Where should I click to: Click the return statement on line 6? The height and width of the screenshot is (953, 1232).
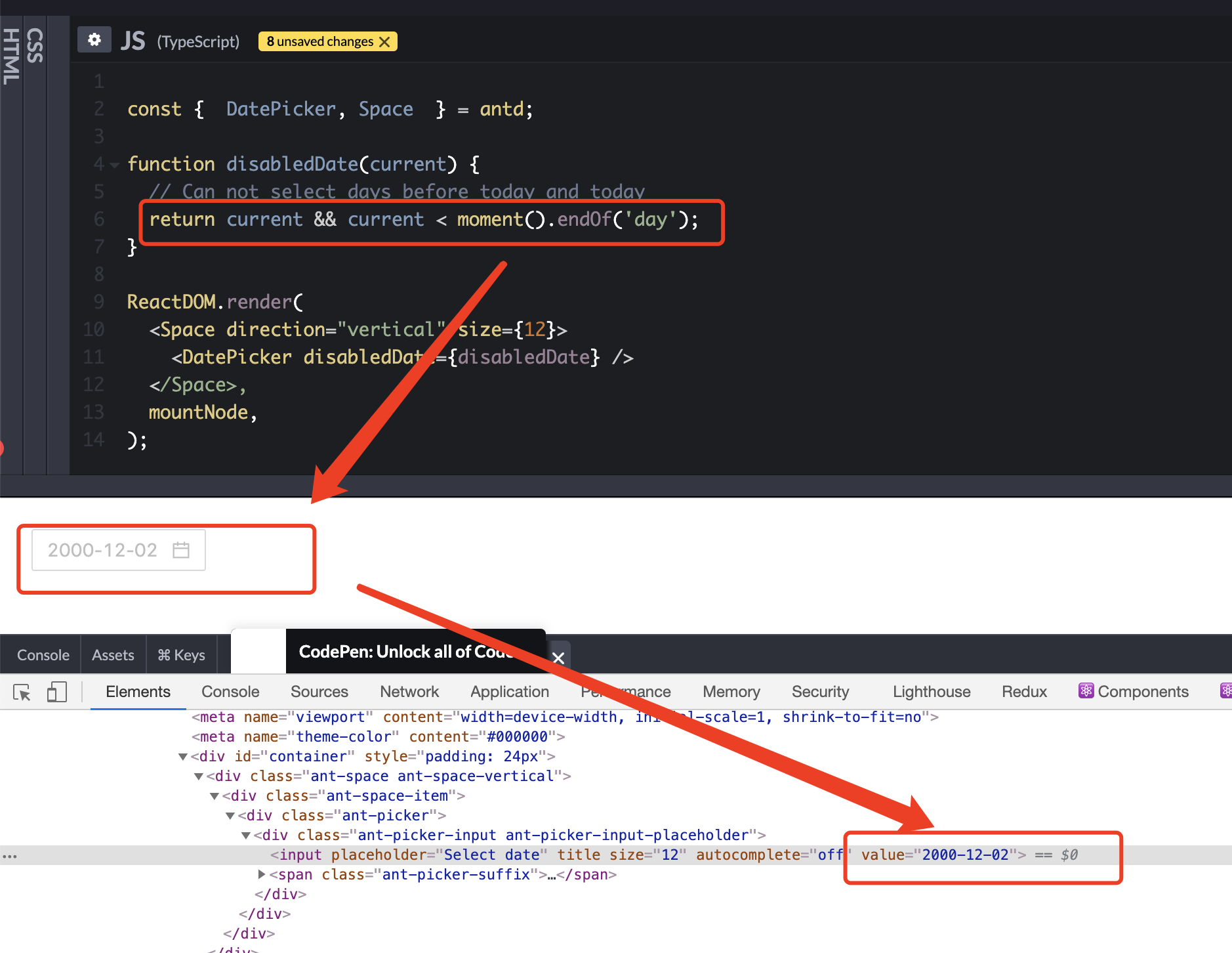(x=424, y=219)
